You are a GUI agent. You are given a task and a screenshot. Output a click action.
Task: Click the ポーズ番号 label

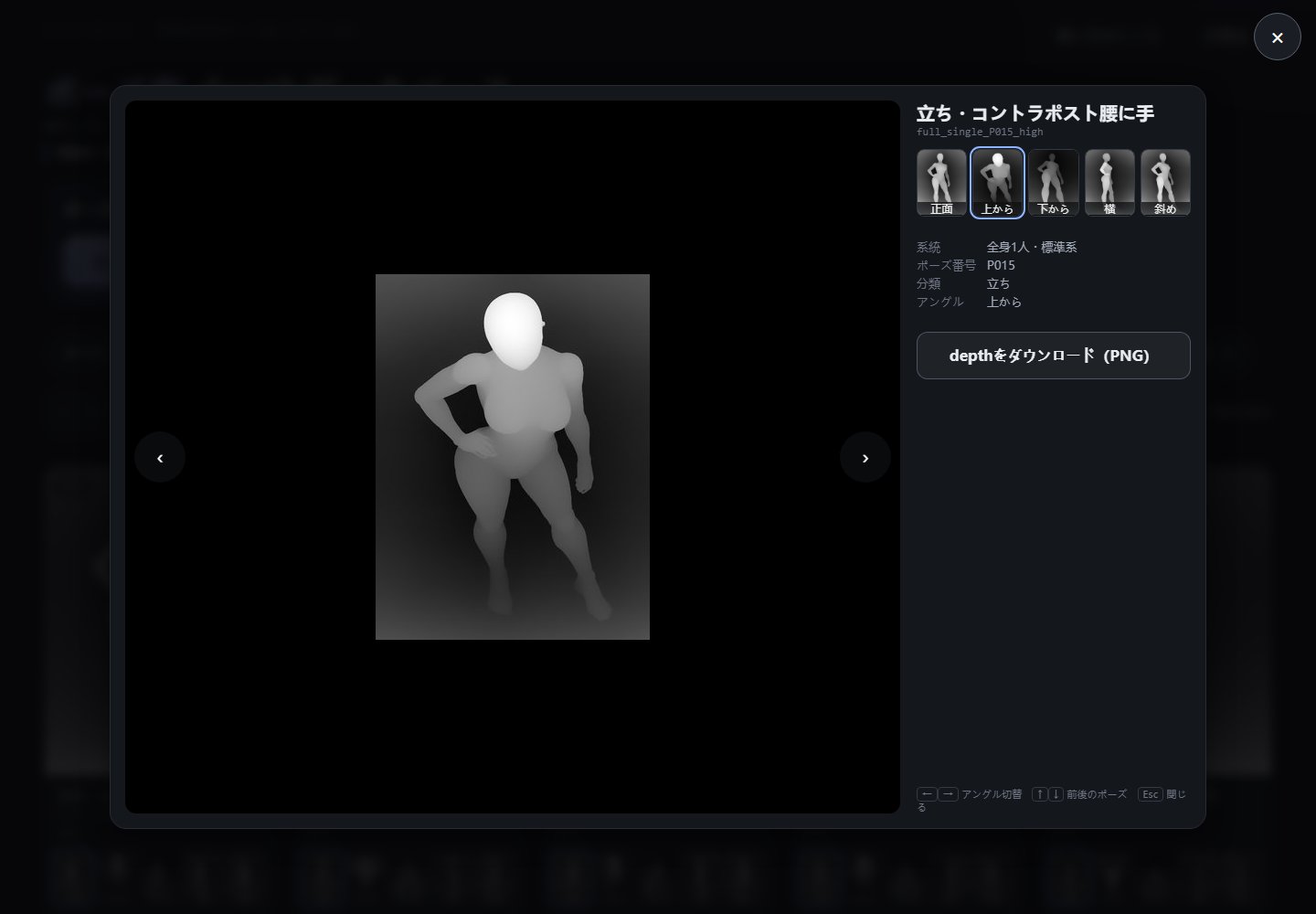946,265
